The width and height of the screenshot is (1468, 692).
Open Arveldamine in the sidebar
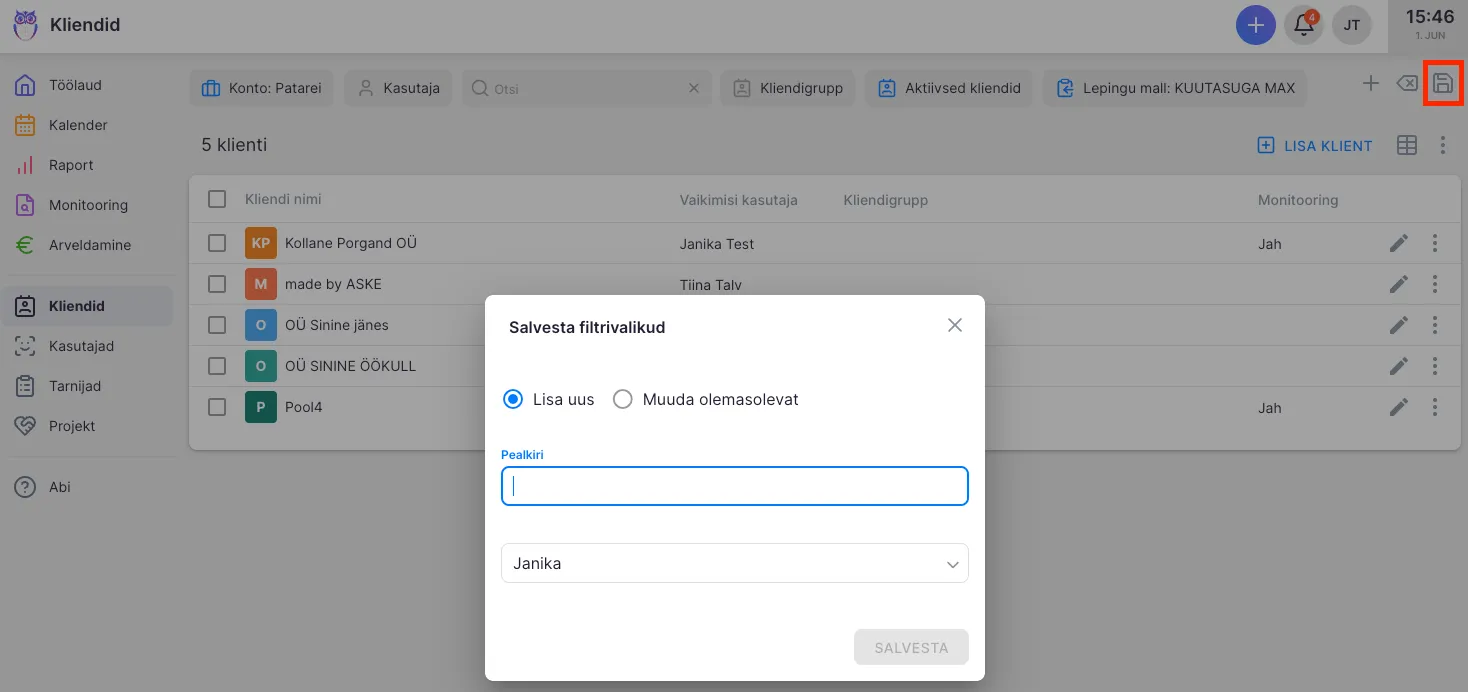point(89,245)
